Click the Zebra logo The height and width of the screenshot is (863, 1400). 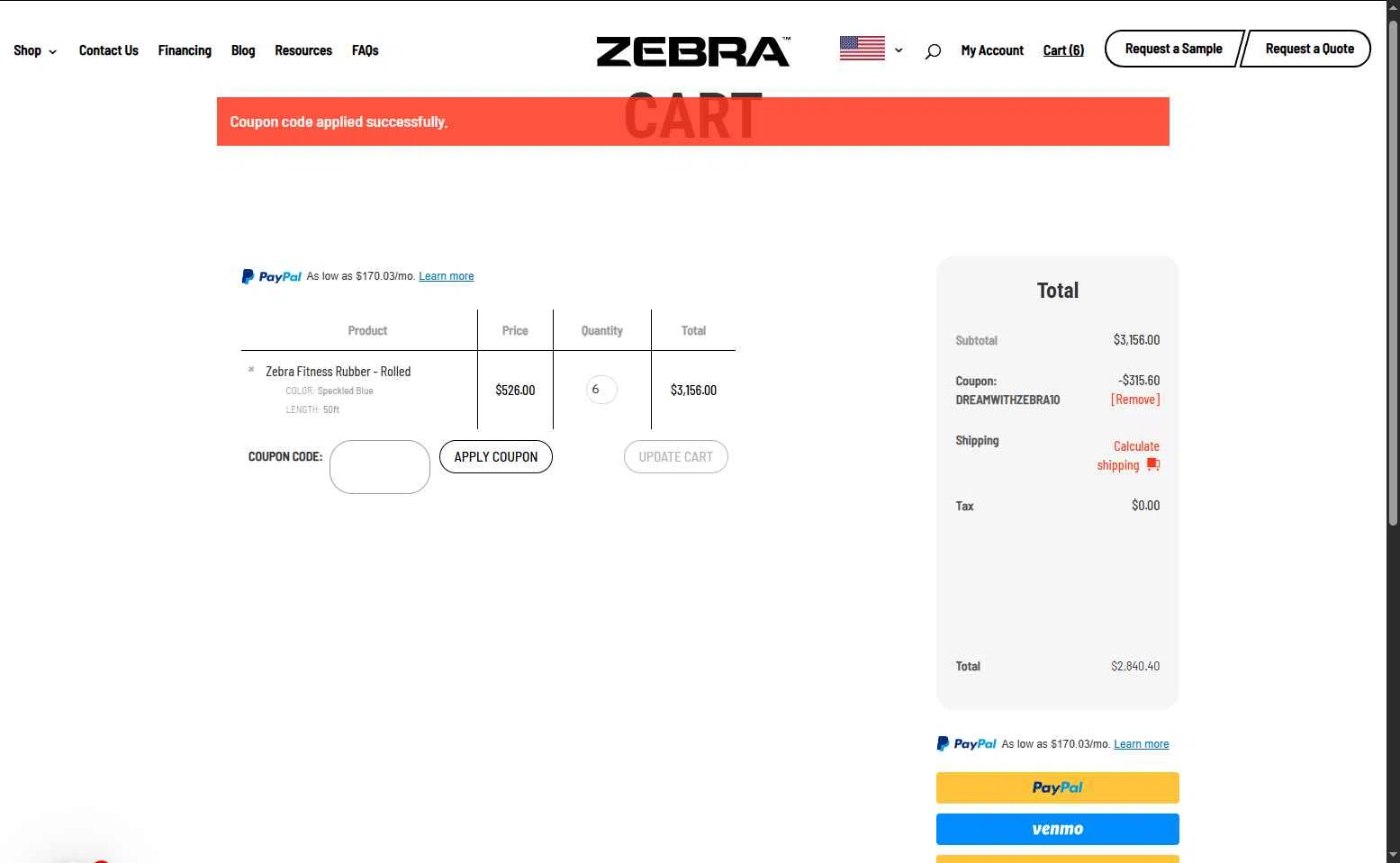(693, 51)
